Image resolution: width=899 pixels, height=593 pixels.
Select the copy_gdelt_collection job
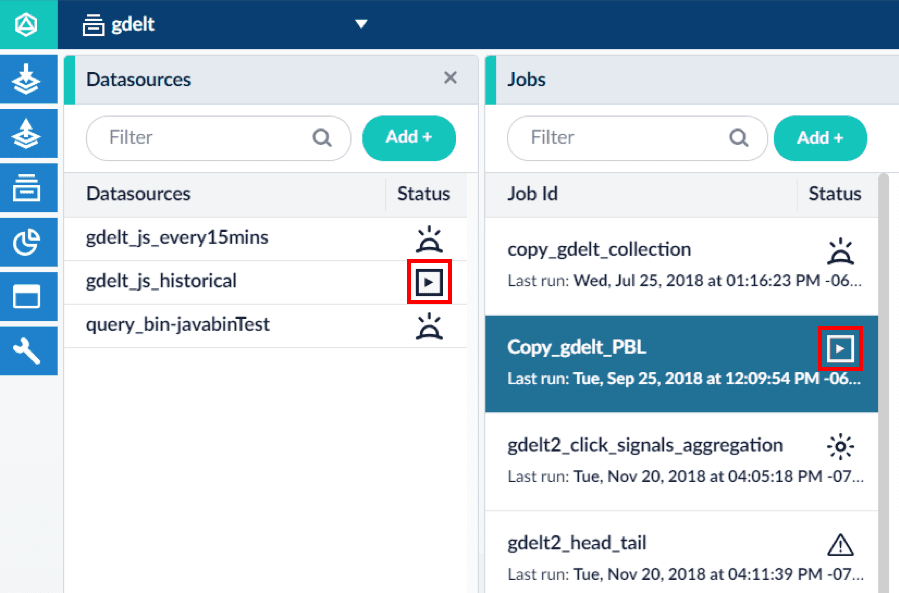point(681,266)
